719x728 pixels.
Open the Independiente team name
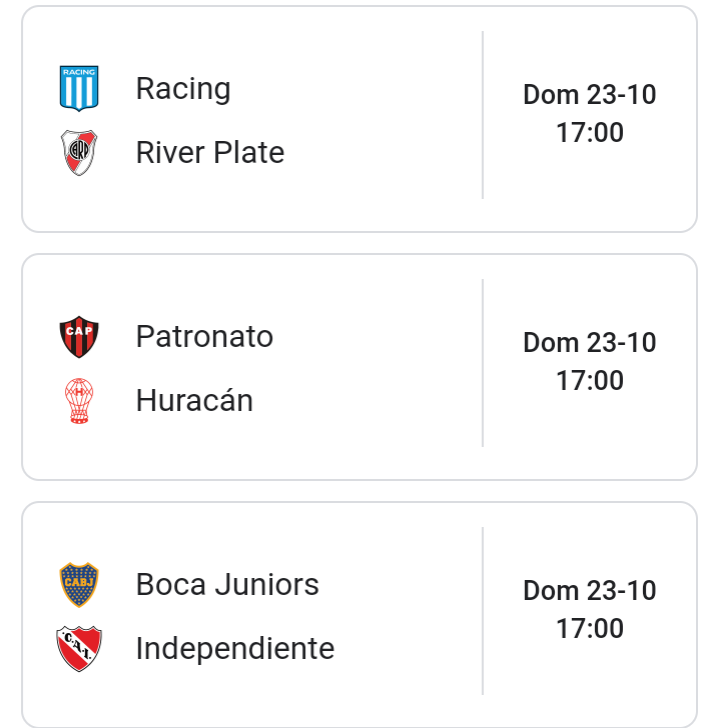[235, 649]
